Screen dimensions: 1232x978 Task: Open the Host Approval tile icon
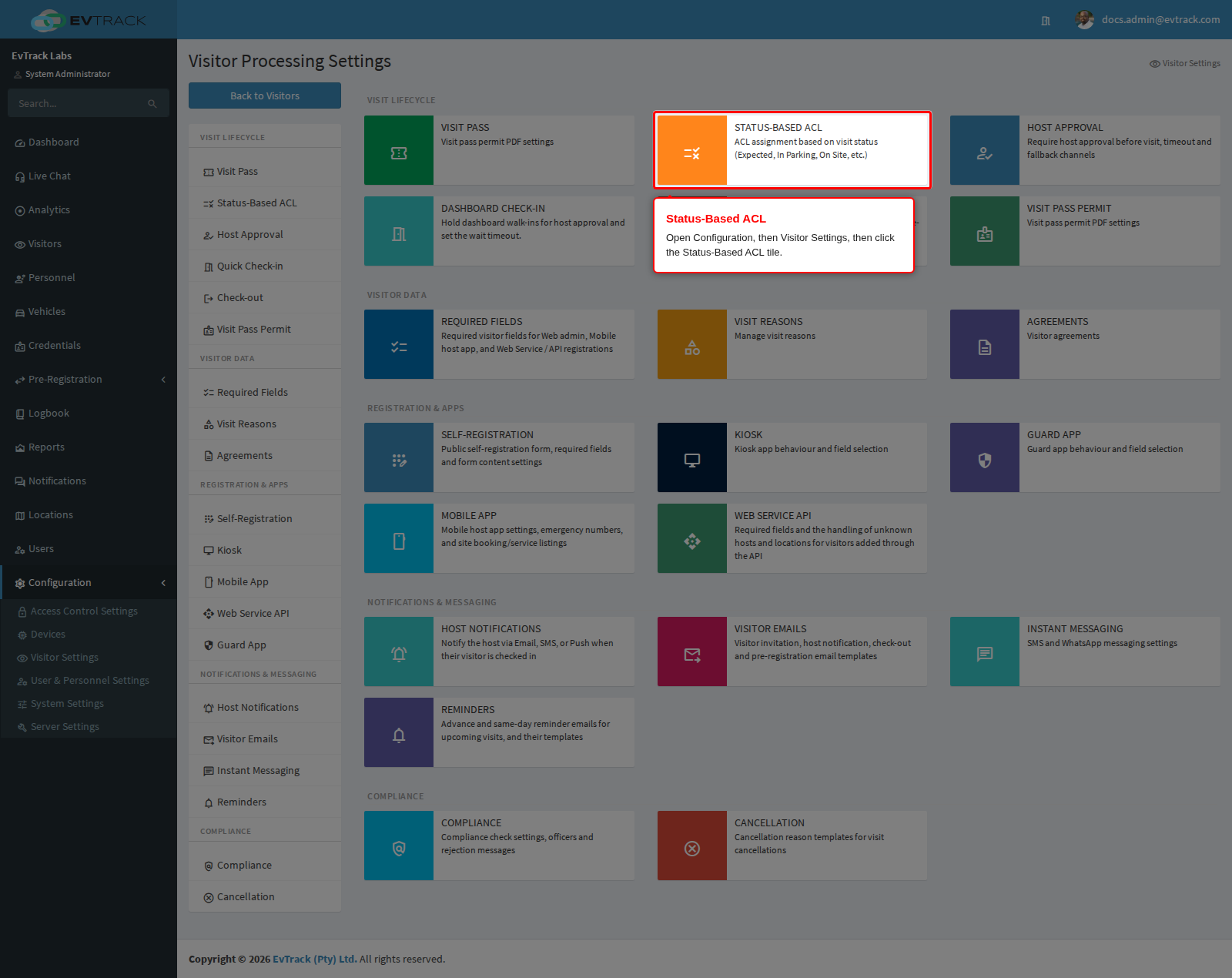[x=985, y=150]
